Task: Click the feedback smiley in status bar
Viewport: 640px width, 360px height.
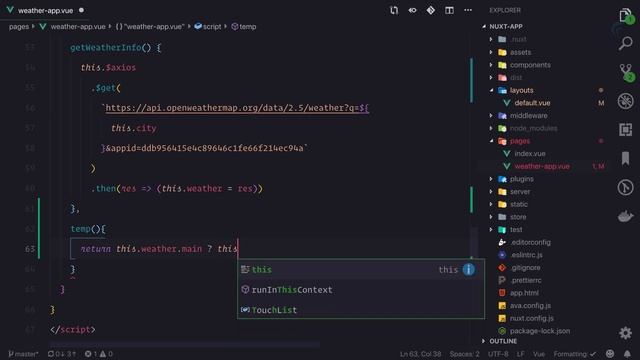Action: (x=610, y=354)
